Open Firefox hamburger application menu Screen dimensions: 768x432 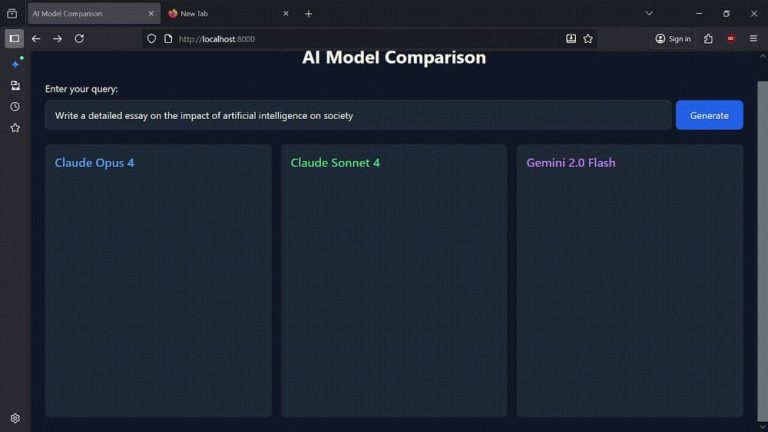coord(753,38)
